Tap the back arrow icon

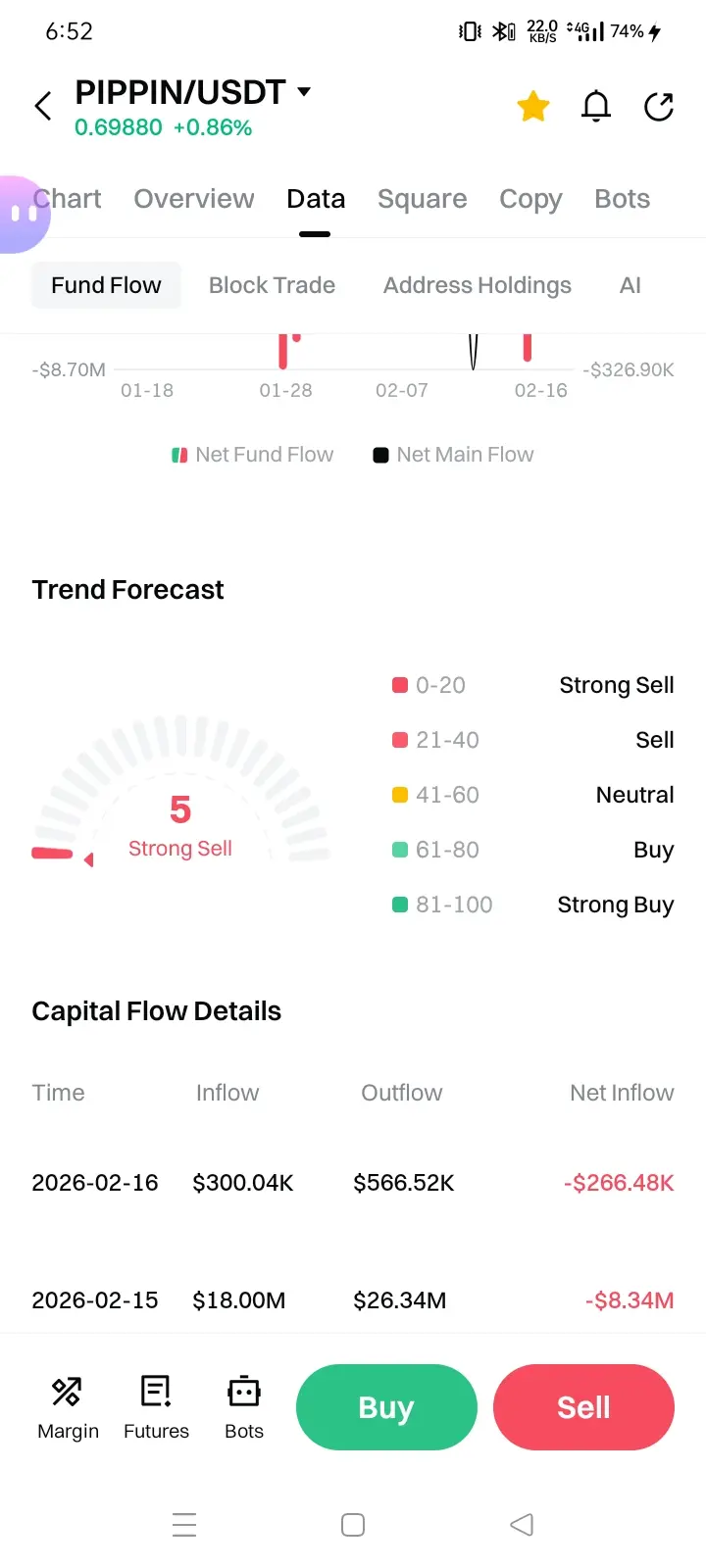43,106
